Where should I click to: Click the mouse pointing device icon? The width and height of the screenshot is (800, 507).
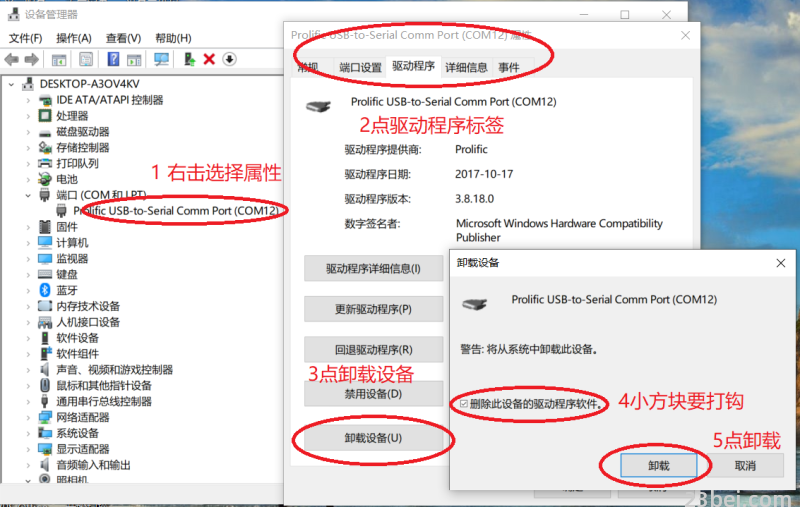[45, 385]
